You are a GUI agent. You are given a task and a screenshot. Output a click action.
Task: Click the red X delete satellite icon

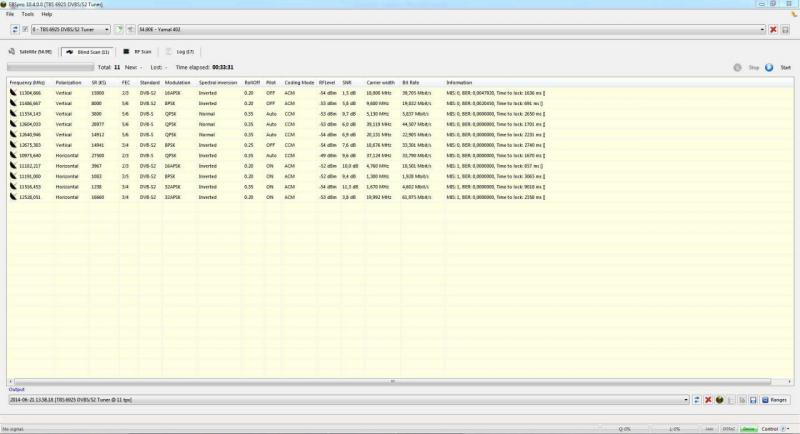(x=773, y=30)
